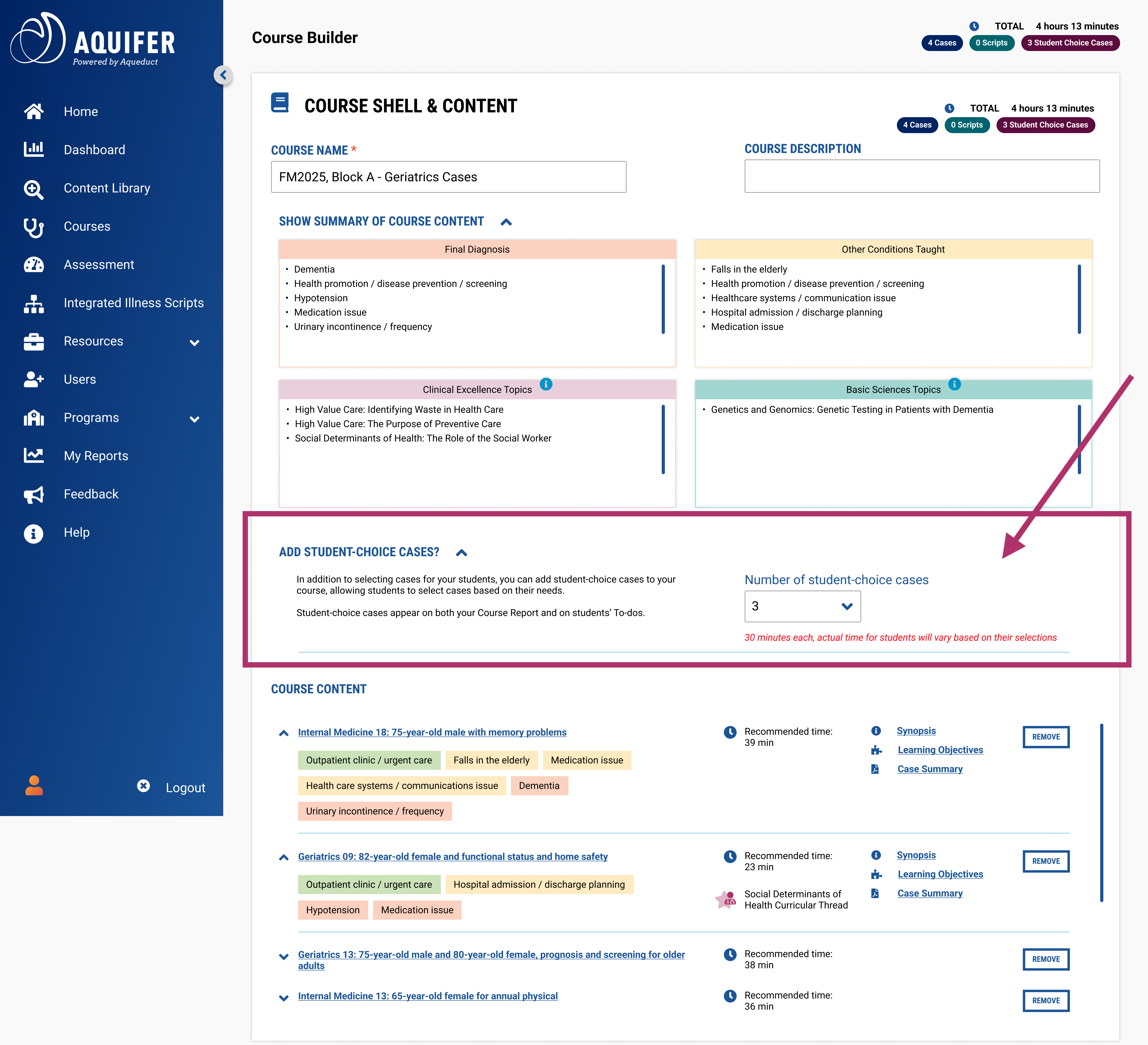The width and height of the screenshot is (1148, 1045).
Task: Click Final Diagnosis list scrollbar
Action: point(663,299)
